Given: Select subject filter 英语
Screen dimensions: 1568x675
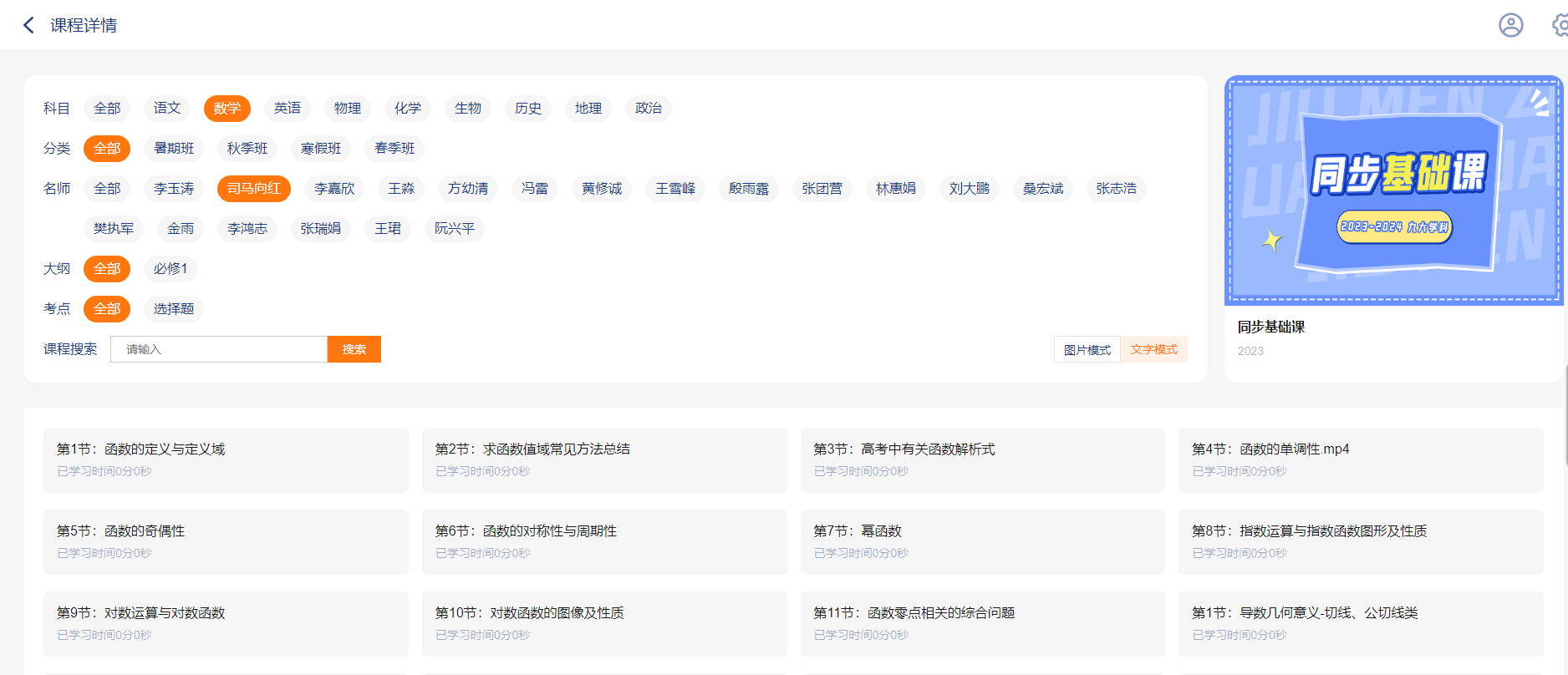Looking at the screenshot, I should (288, 108).
